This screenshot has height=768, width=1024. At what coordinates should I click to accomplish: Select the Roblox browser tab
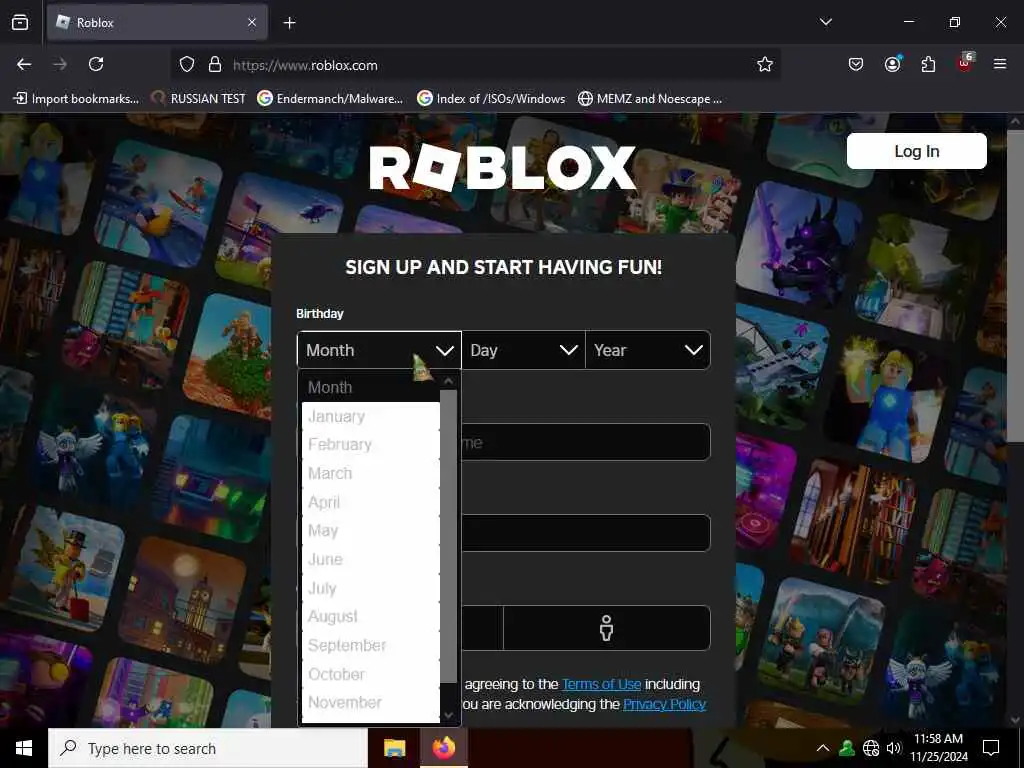tap(157, 23)
